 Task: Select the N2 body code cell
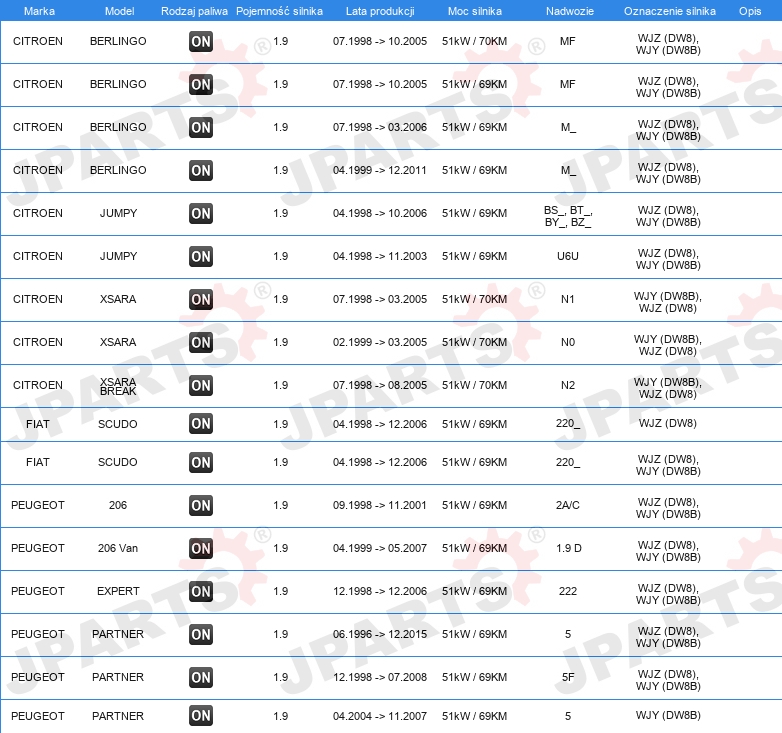point(568,385)
